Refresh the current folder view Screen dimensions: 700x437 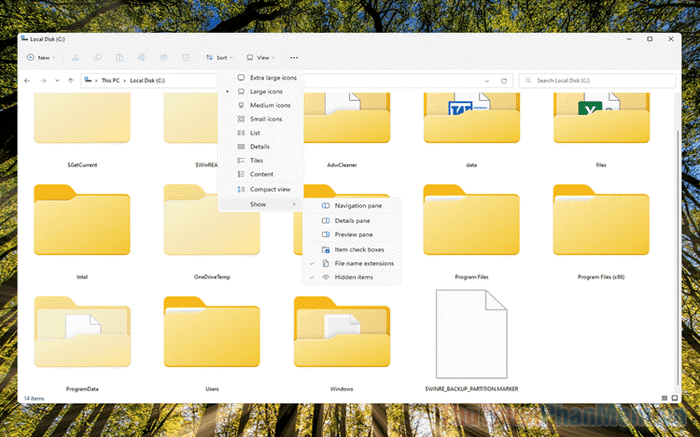[x=507, y=80]
